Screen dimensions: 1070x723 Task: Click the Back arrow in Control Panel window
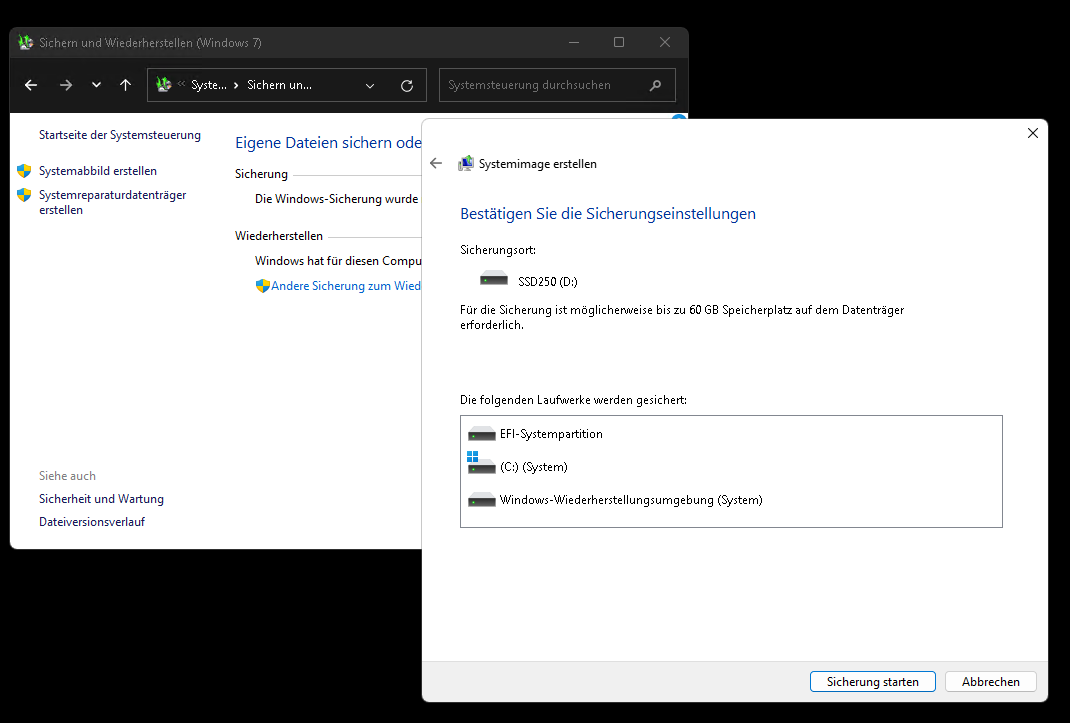31,85
